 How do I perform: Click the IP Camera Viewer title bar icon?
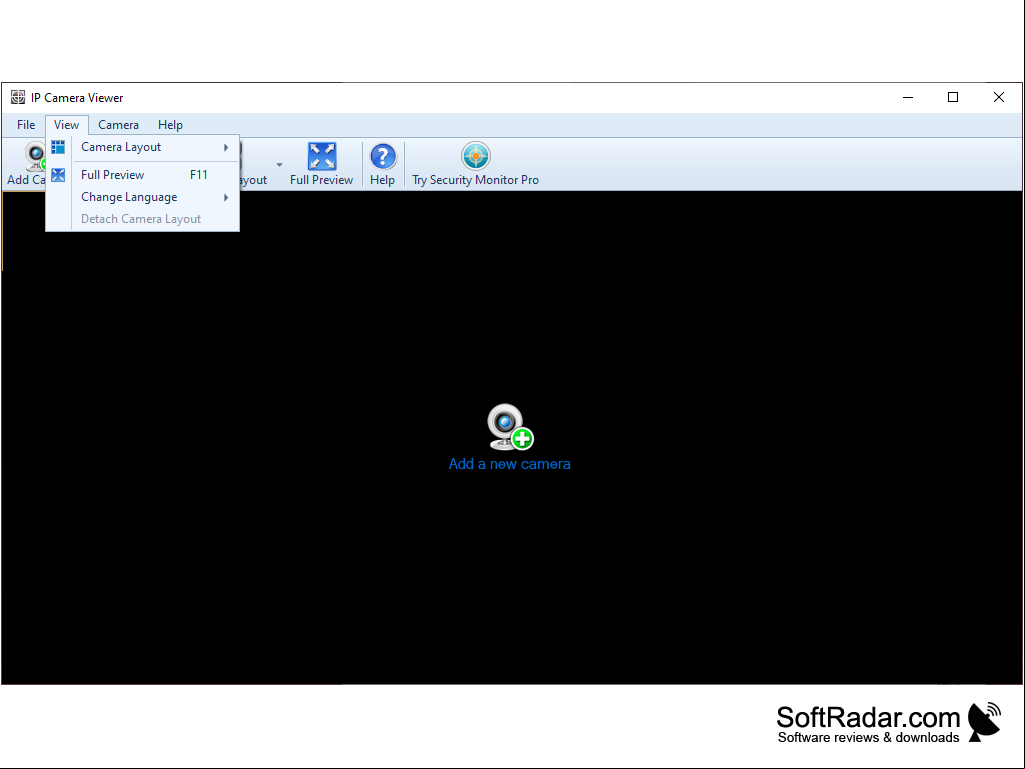(x=18, y=97)
